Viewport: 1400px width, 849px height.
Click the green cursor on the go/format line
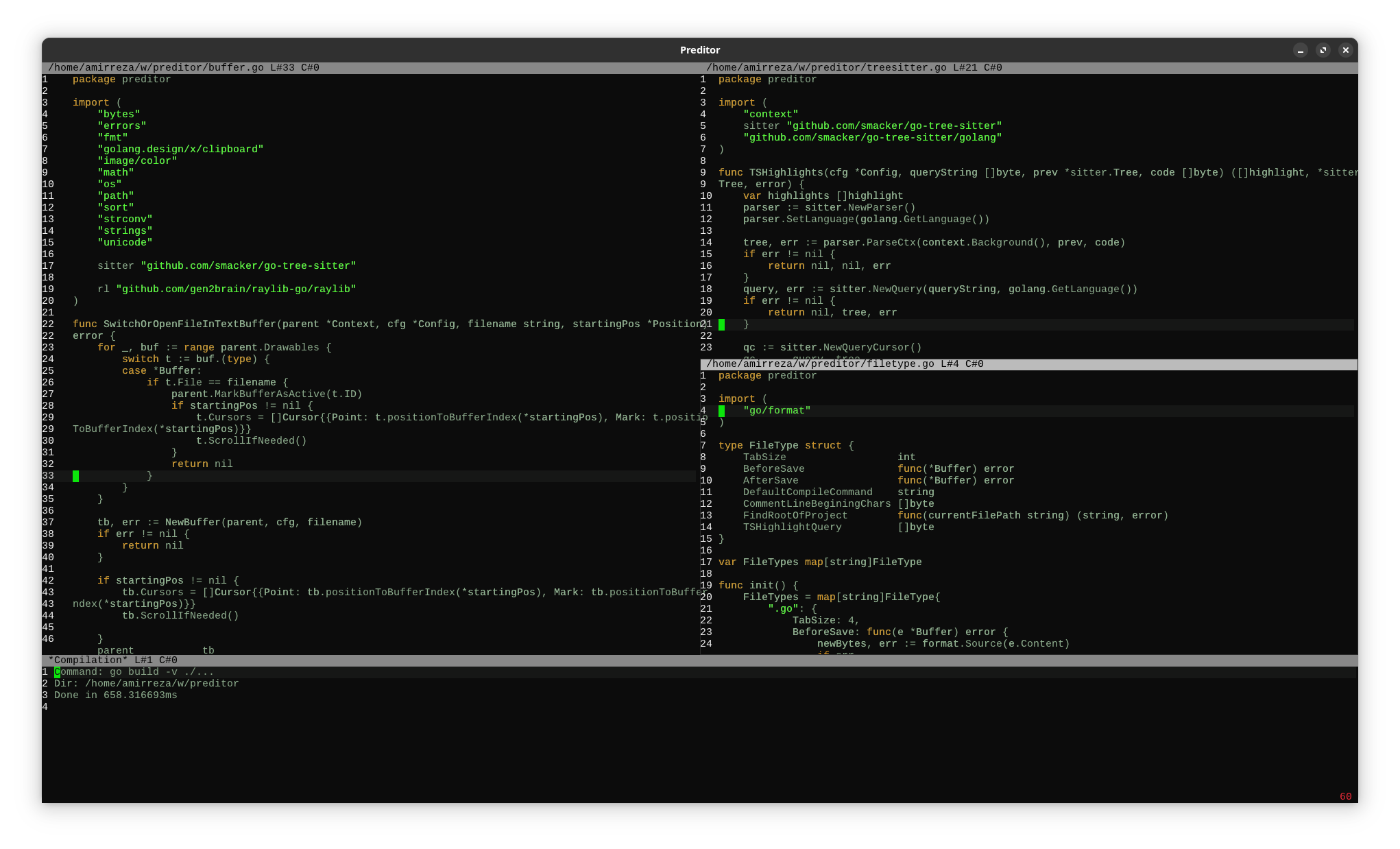[721, 411]
